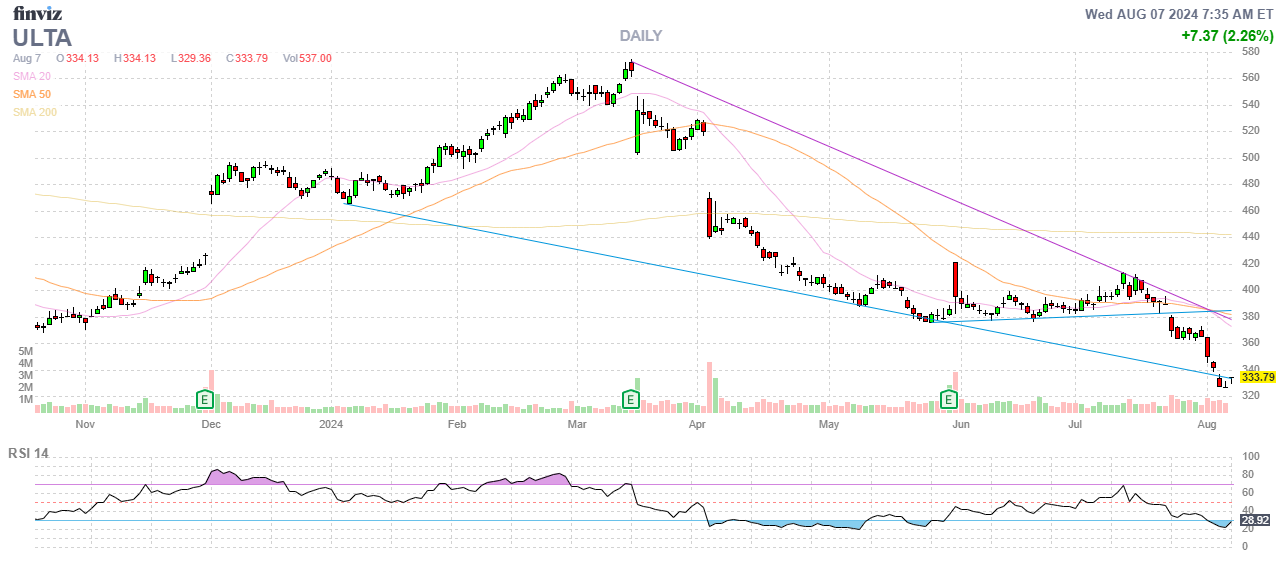Viewport: 1287px width, 562px height.
Task: Click the Apr label on the date axis
Action: [698, 424]
